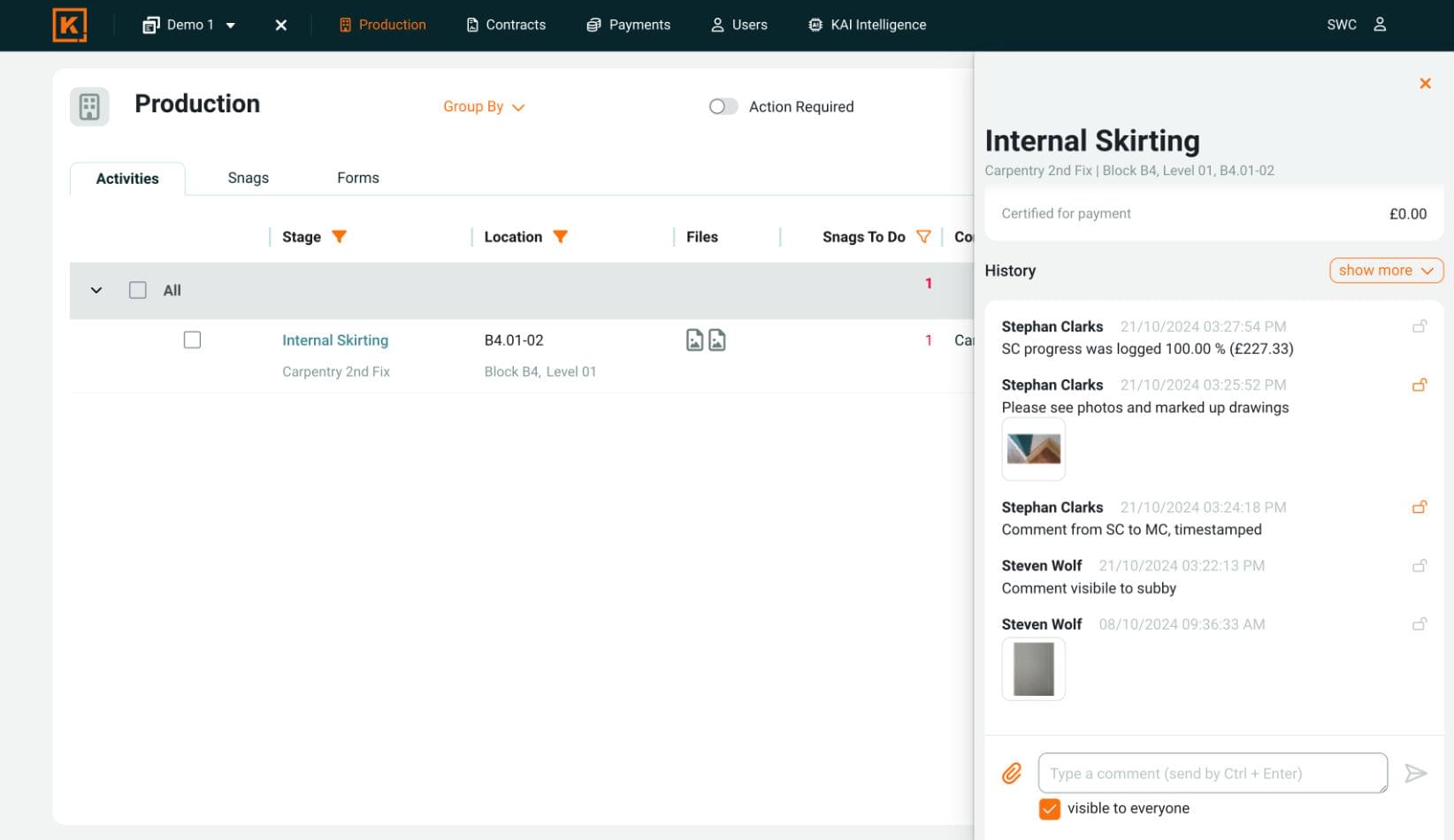Image resolution: width=1454 pixels, height=840 pixels.
Task: Click in the comment input field
Action: (1212, 774)
